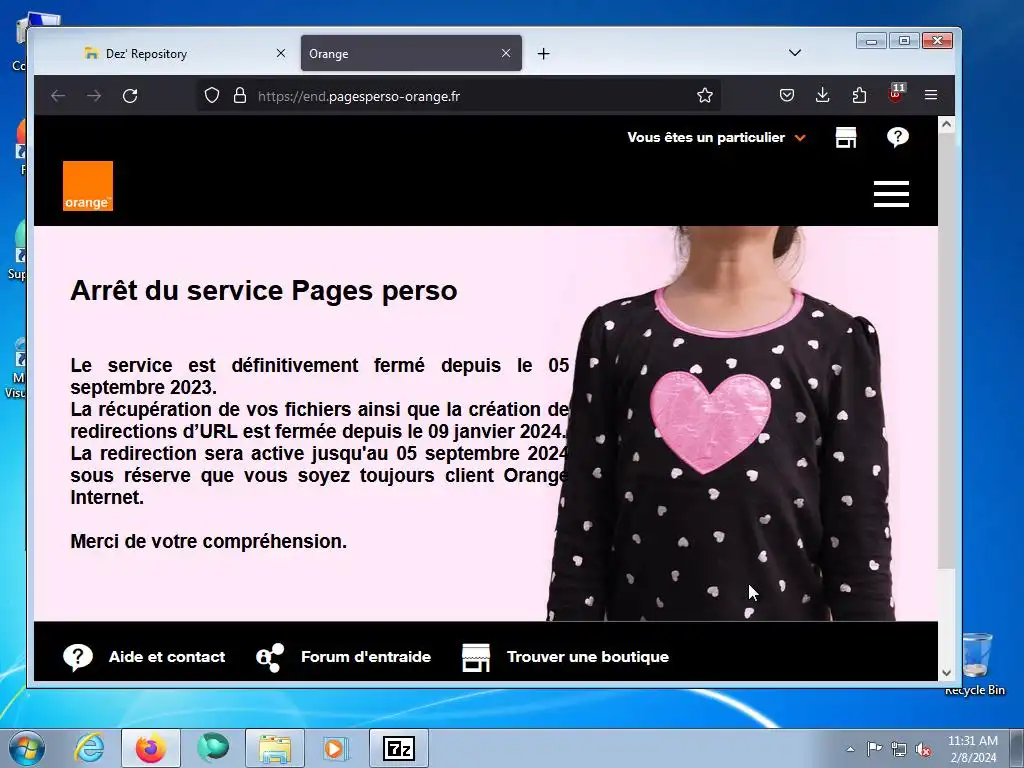1024x768 pixels.
Task: Open the Extensions puzzle icon
Action: (x=859, y=95)
